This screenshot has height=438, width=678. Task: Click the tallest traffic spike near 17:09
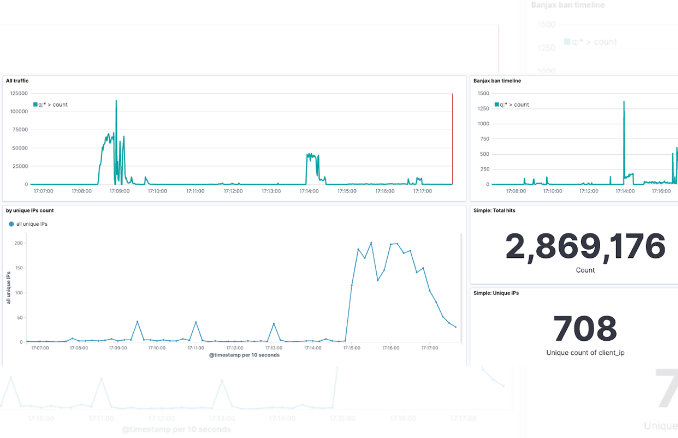pos(116,102)
